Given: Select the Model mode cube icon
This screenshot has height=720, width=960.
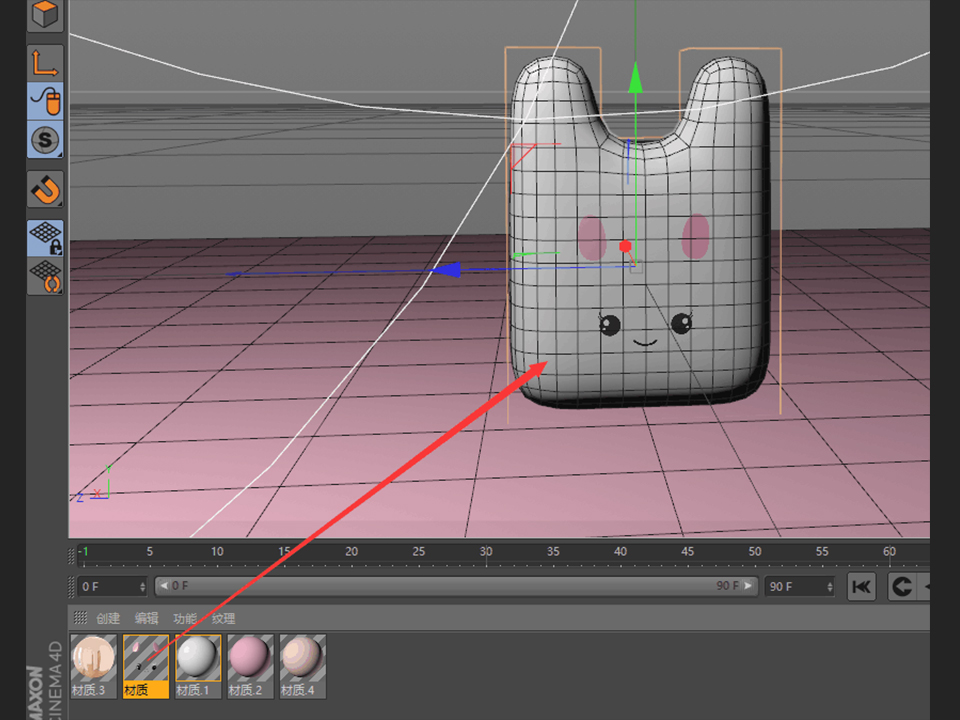Looking at the screenshot, I should [46, 14].
